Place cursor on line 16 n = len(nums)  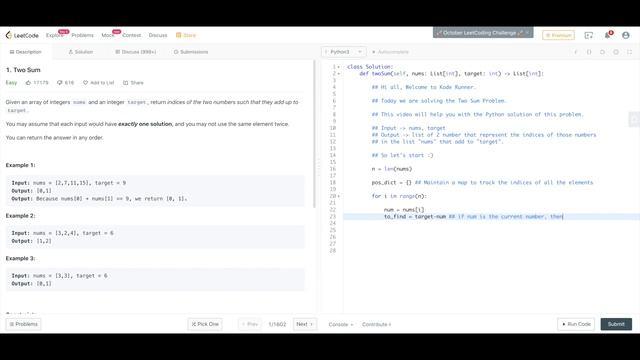(392, 169)
